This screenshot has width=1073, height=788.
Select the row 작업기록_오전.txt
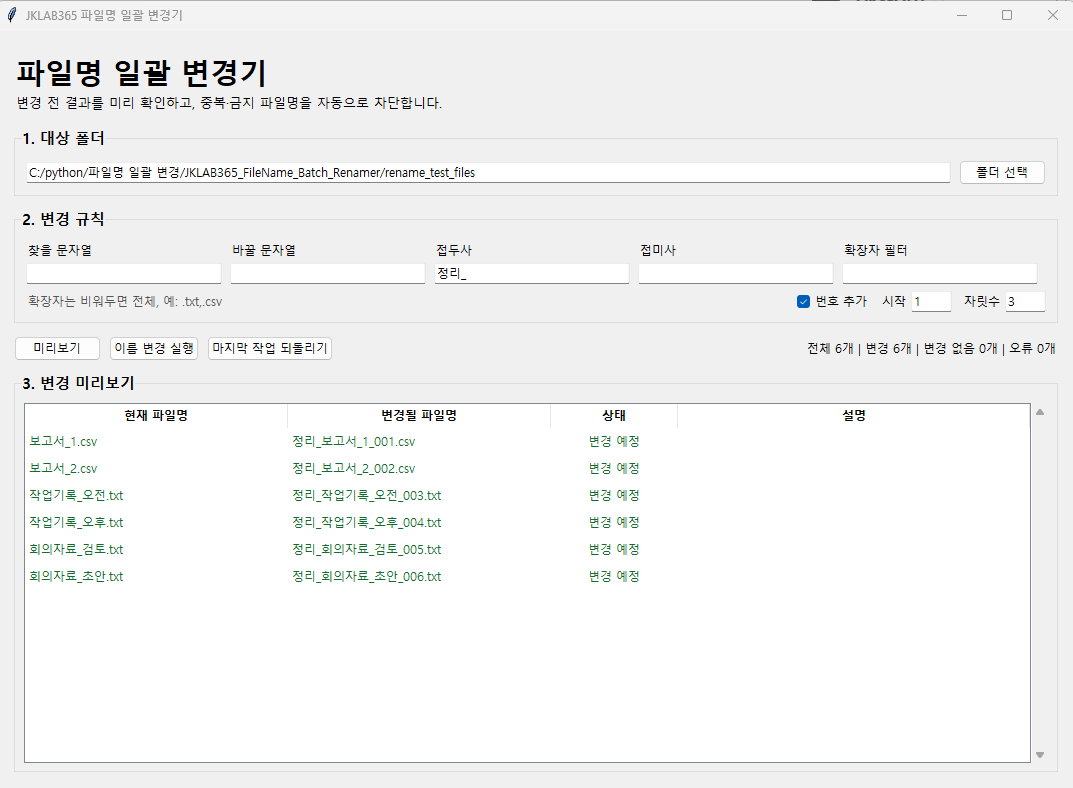(x=527, y=495)
